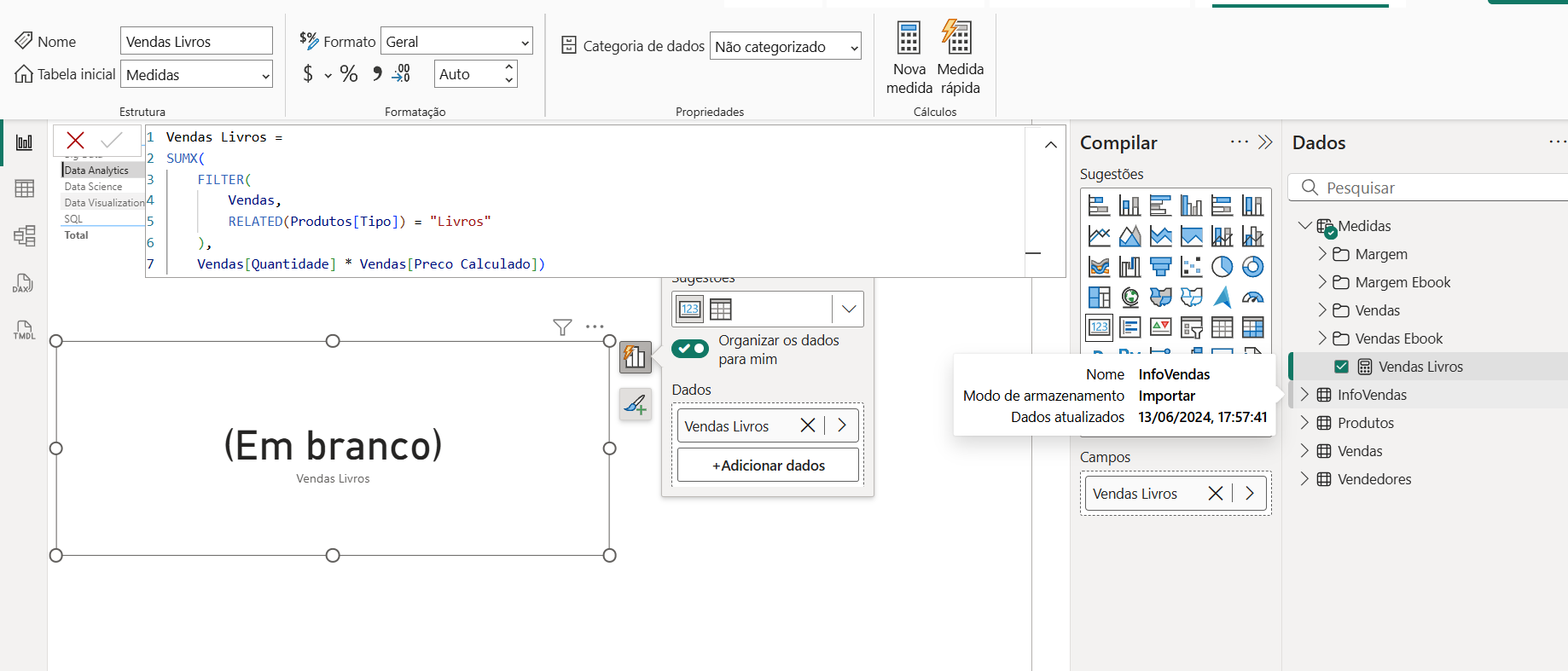The height and width of the screenshot is (671, 1568).
Task: Remove Vendas Livros from popup Dados field
Action: coord(808,425)
